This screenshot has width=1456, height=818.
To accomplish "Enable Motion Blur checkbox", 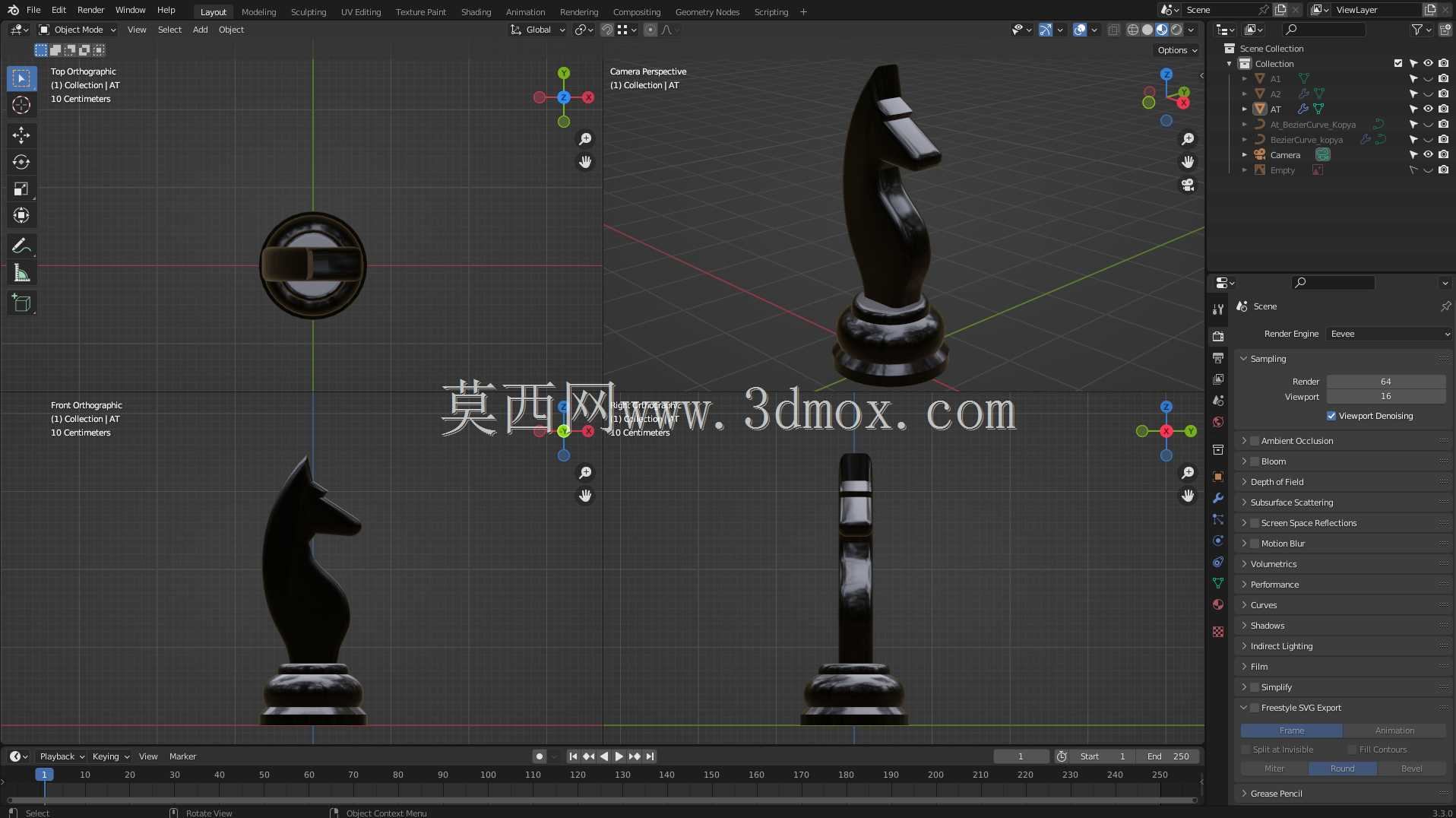I will tap(1255, 544).
